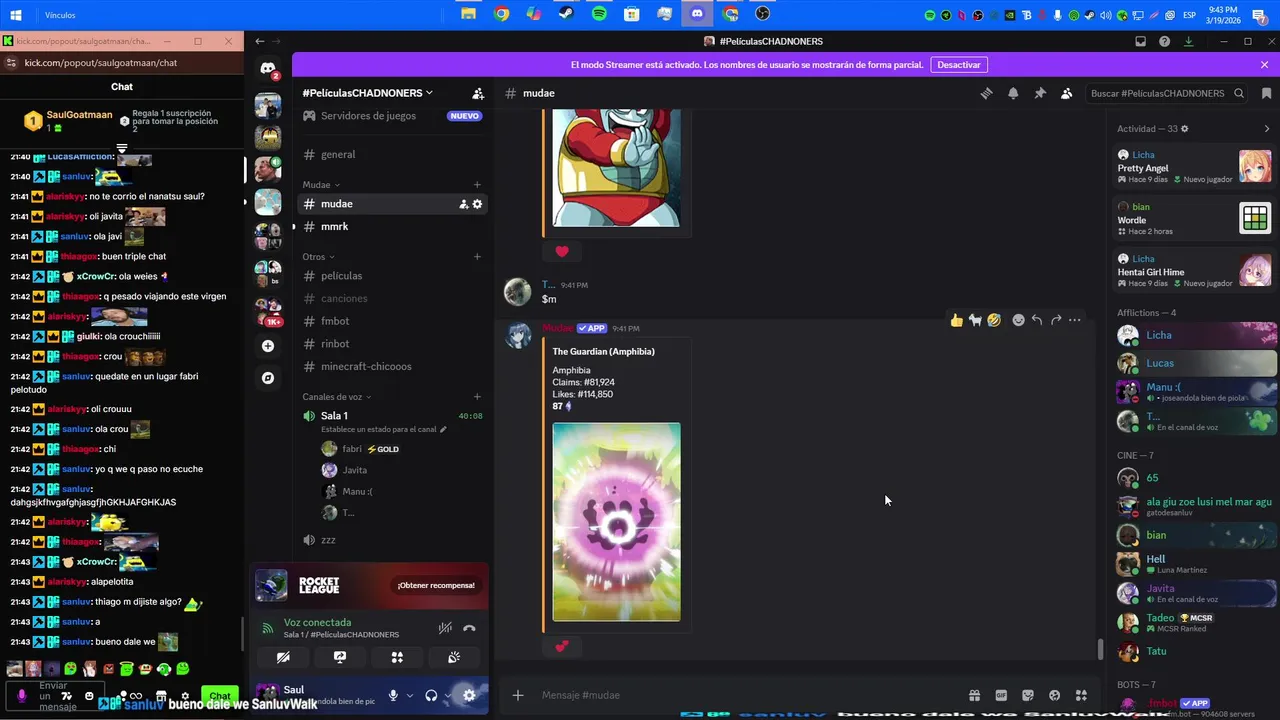
Task: Open Spotify from Windows taskbar
Action: click(599, 14)
